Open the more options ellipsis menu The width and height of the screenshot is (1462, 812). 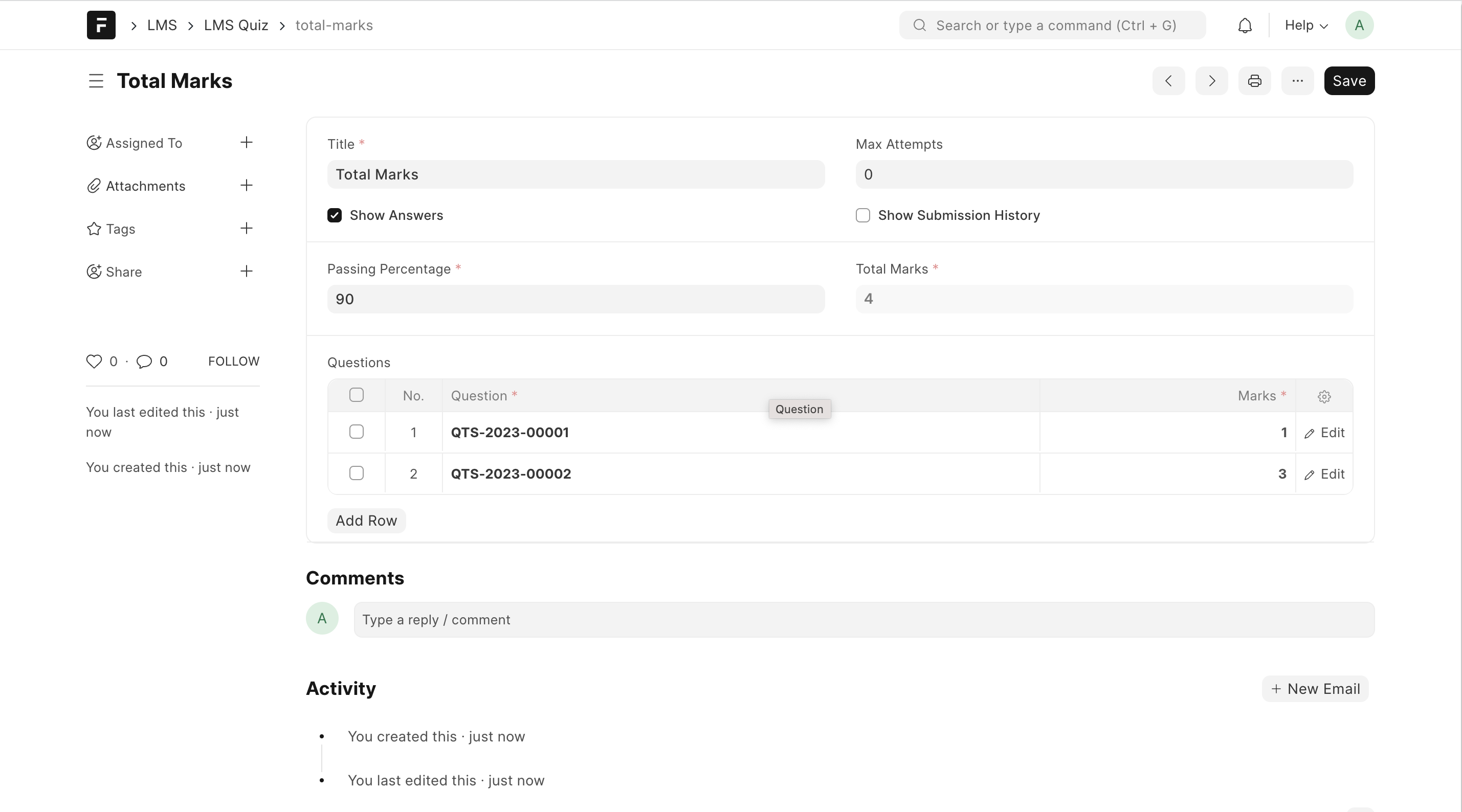pos(1298,81)
